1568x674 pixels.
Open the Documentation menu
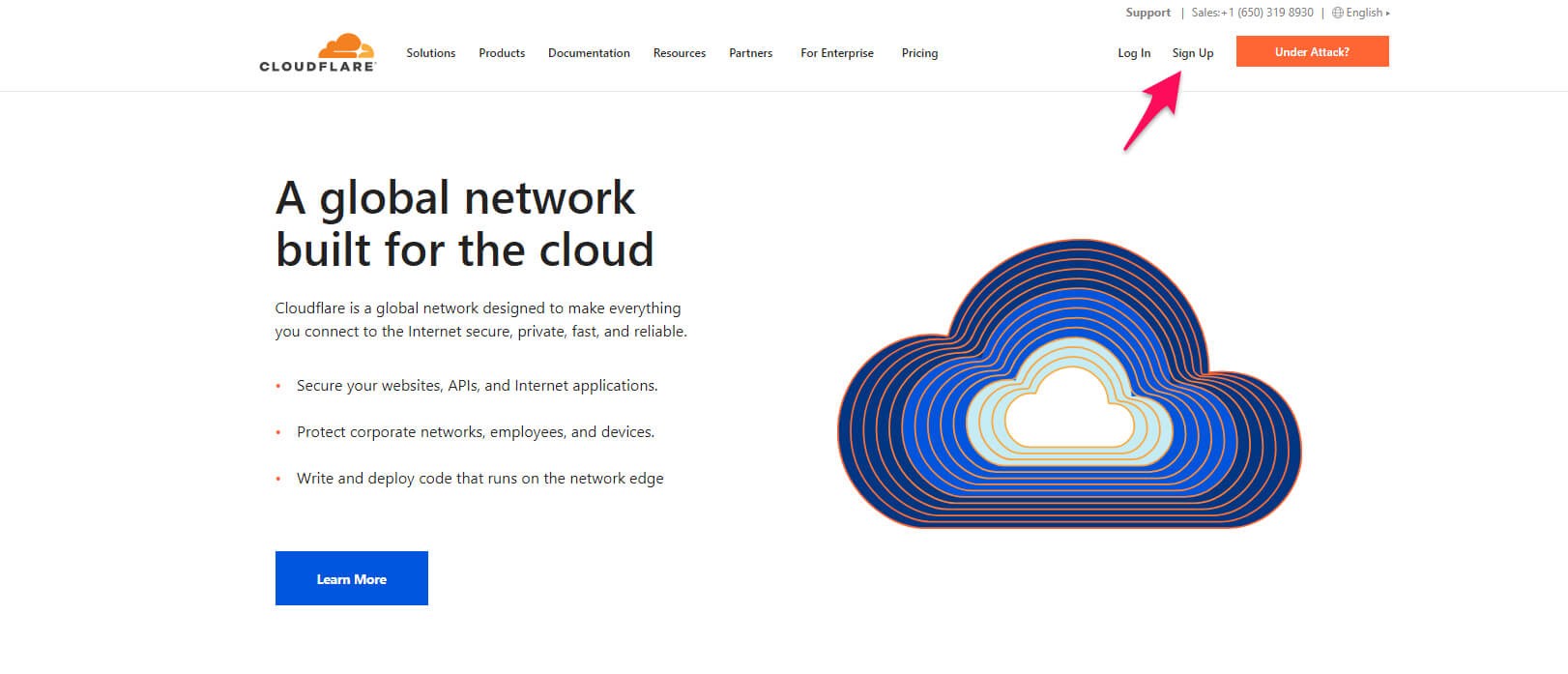point(589,53)
